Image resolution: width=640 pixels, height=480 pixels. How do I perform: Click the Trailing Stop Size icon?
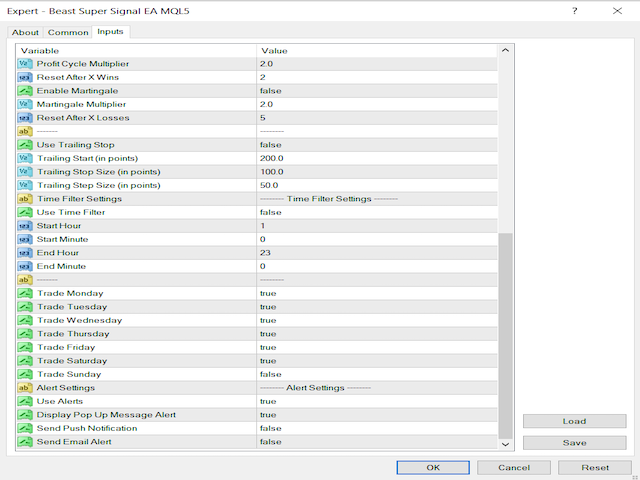pyautogui.click(x=25, y=171)
